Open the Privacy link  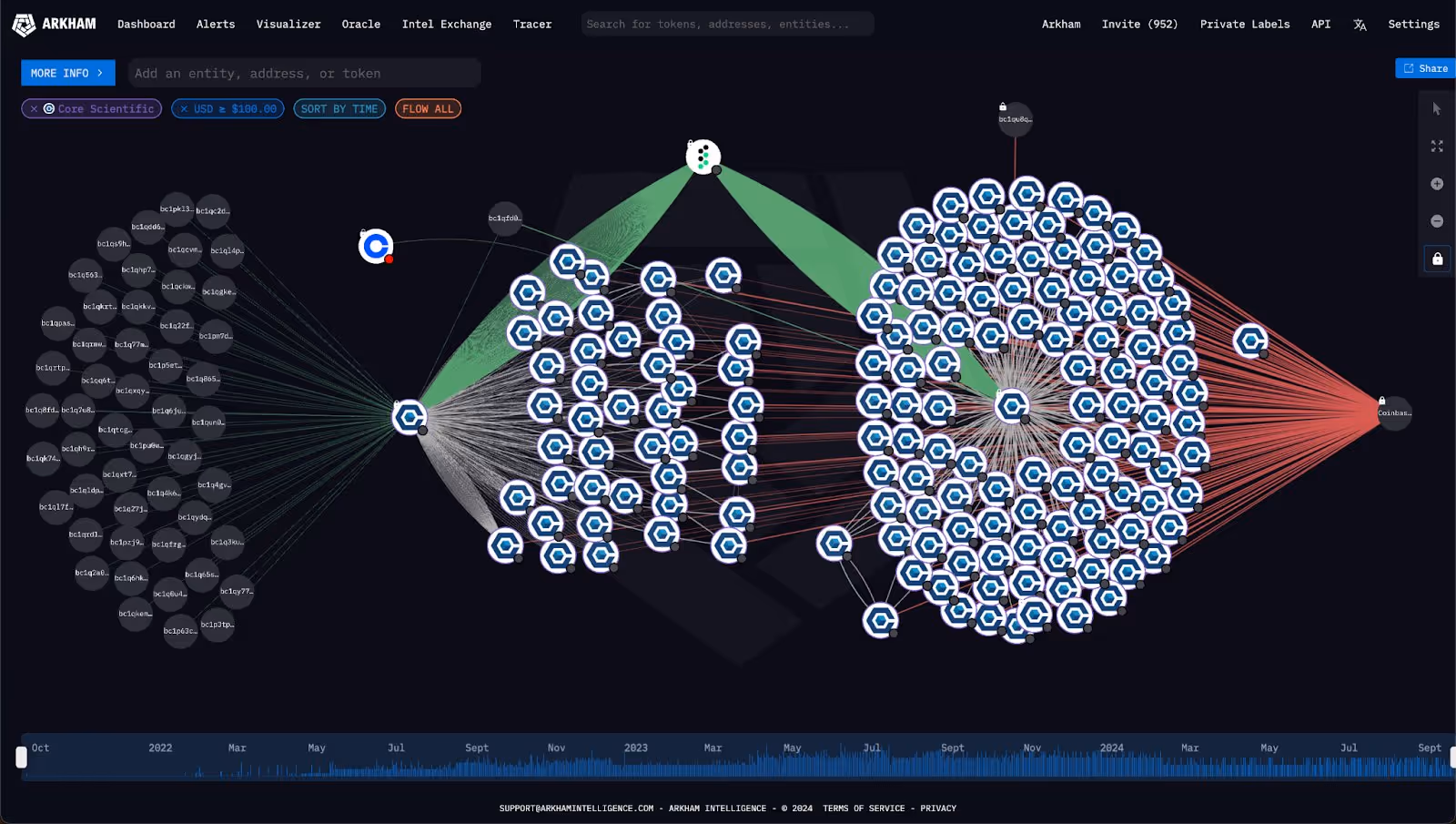(938, 809)
